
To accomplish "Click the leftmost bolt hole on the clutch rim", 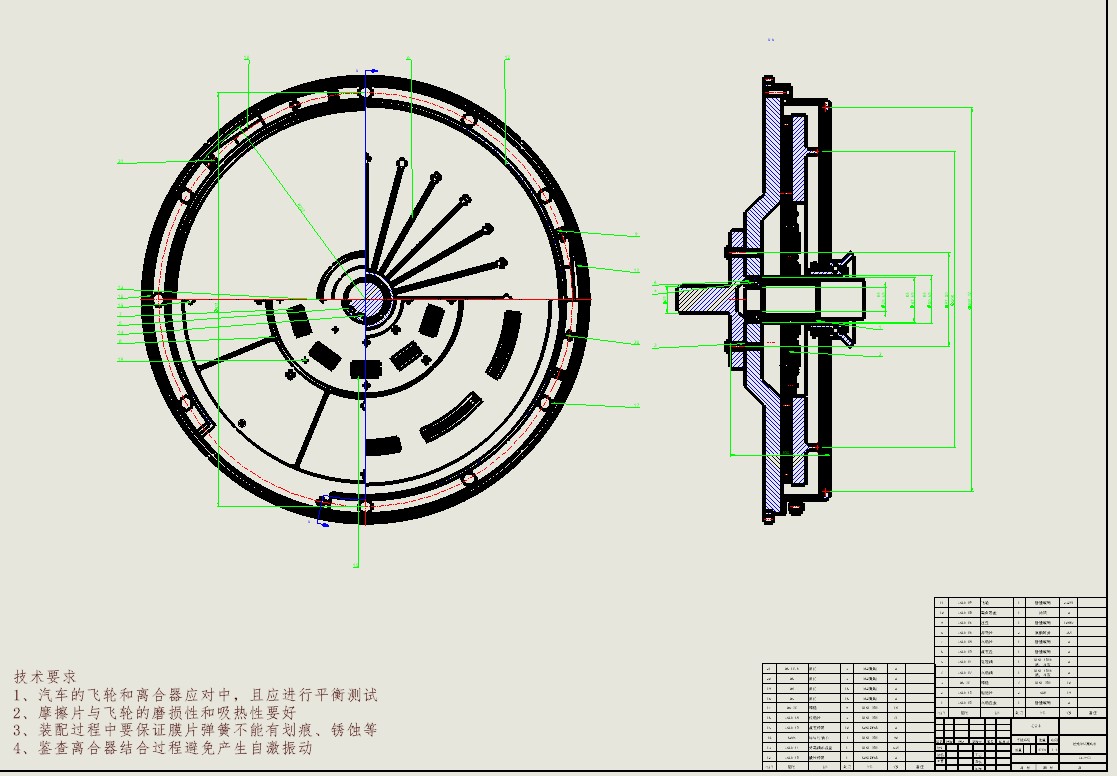I will point(158,299).
